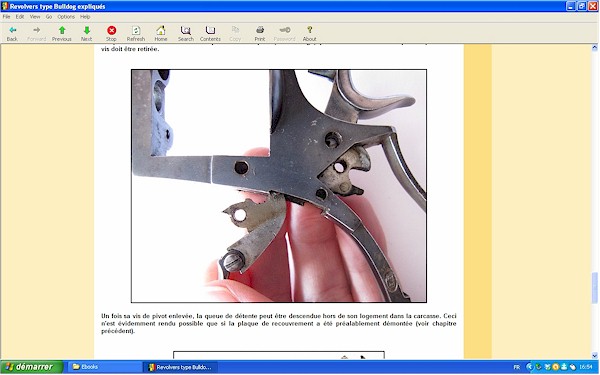This screenshot has height=375, width=600.
Task: Click the revolver disassembly photograph
Action: 279,186
